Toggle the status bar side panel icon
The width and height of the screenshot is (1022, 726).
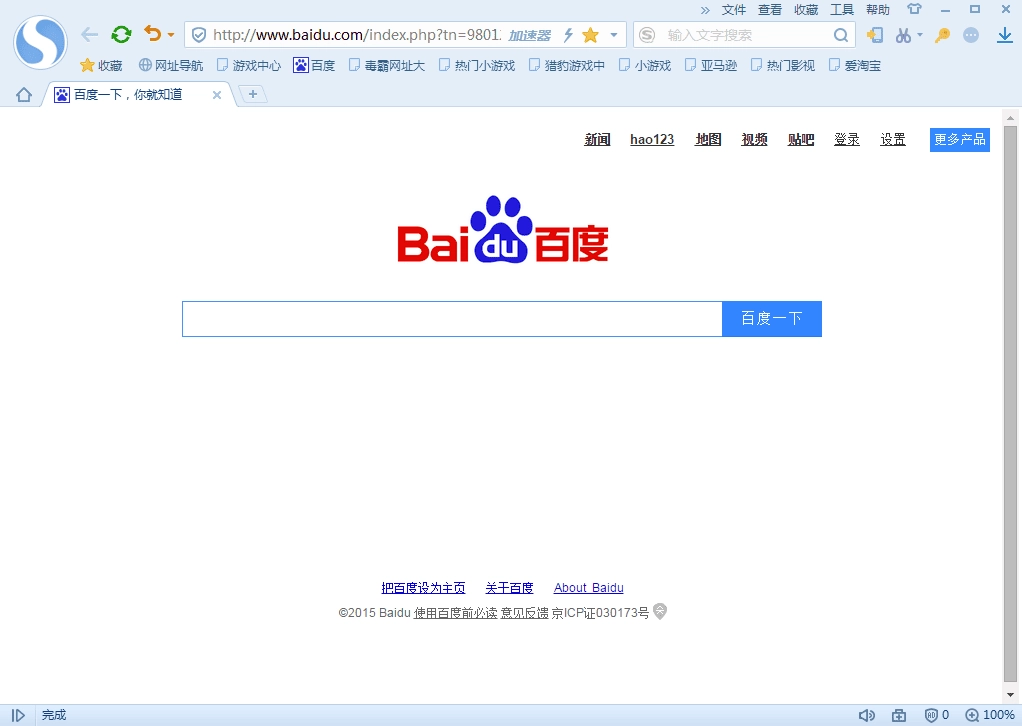pyautogui.click(x=18, y=716)
